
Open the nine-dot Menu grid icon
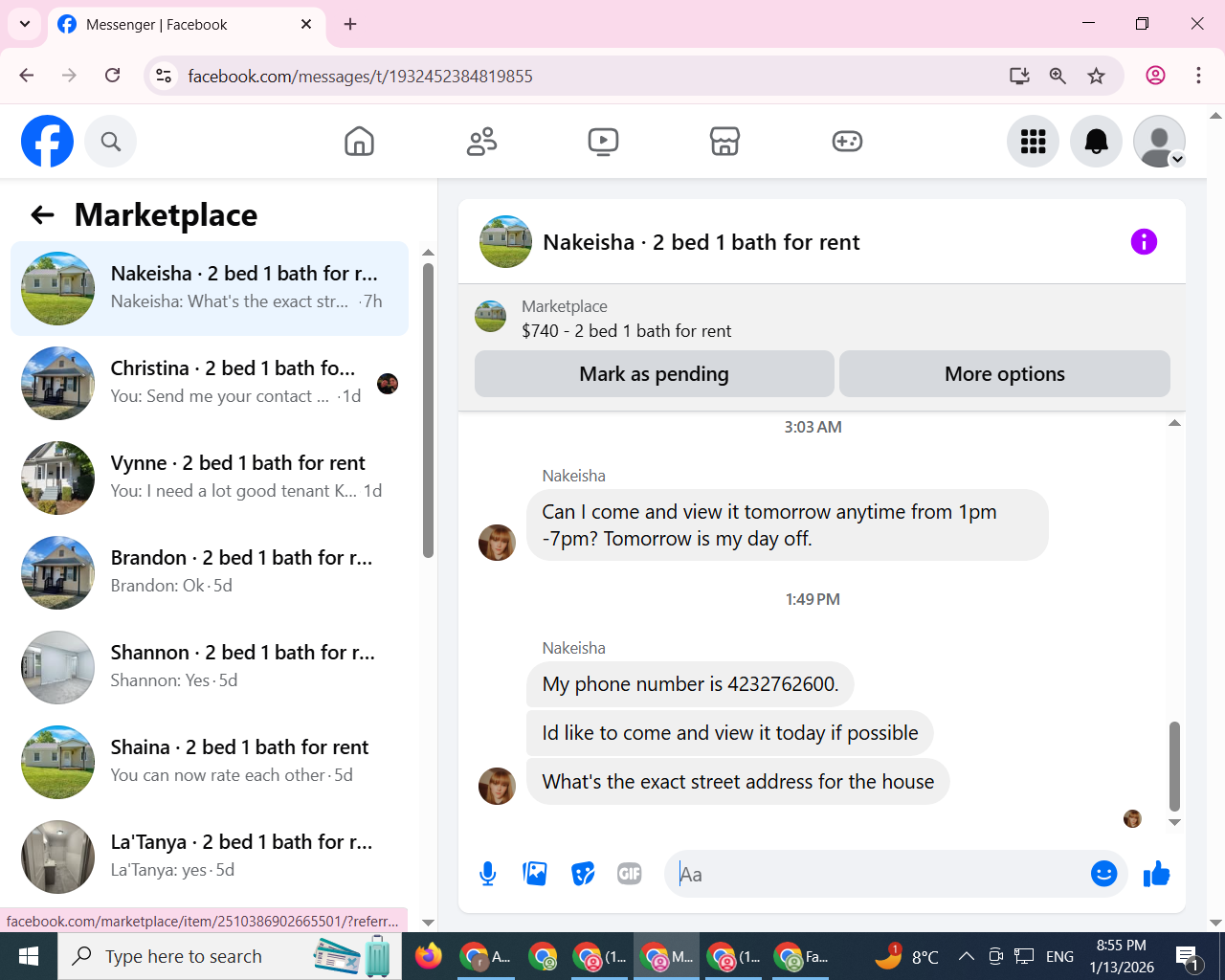click(x=1033, y=142)
